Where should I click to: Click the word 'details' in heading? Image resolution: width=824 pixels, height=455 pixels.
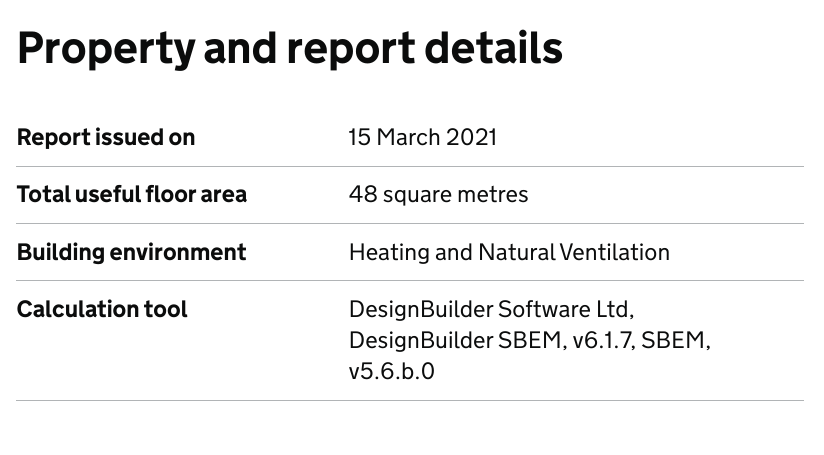(493, 48)
